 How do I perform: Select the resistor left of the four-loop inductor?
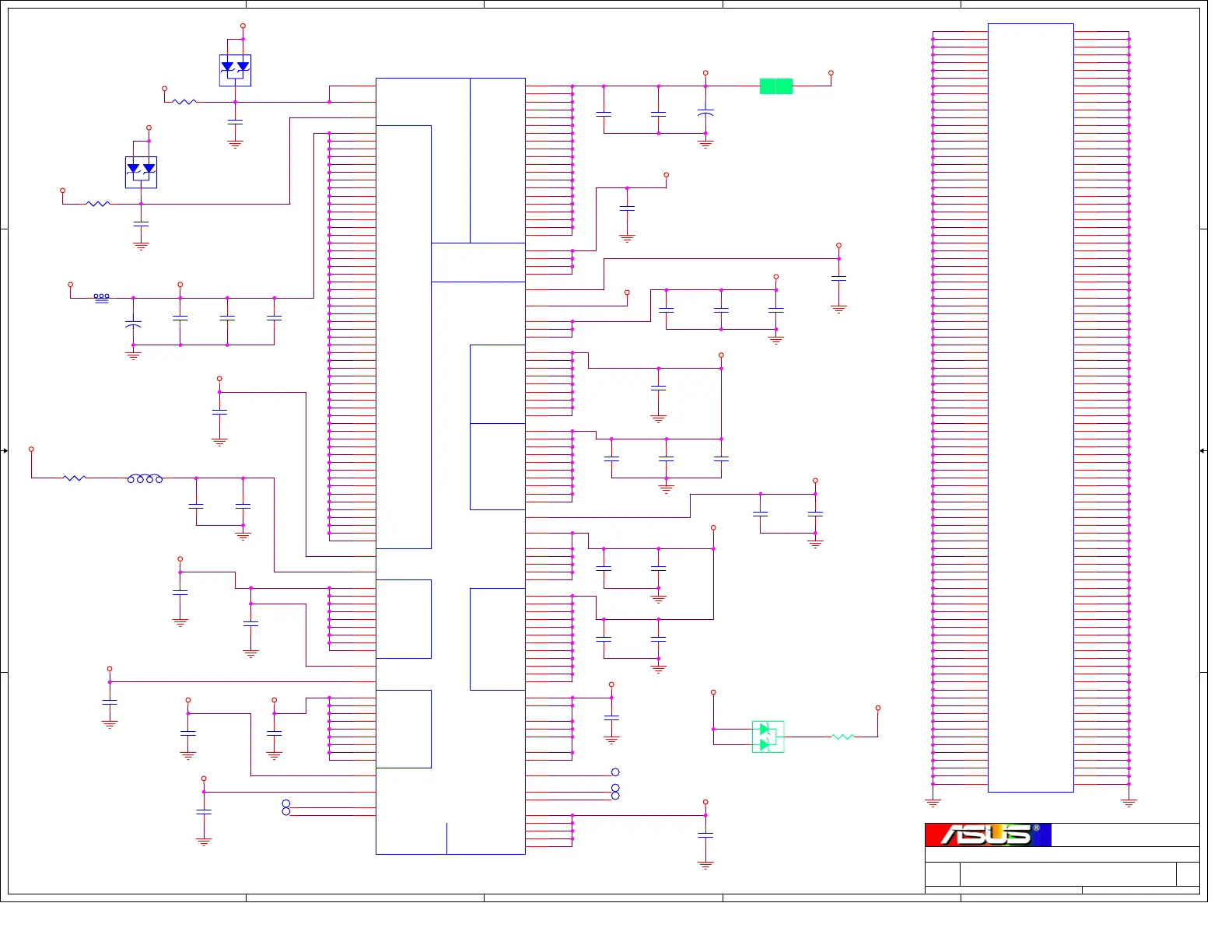75,478
